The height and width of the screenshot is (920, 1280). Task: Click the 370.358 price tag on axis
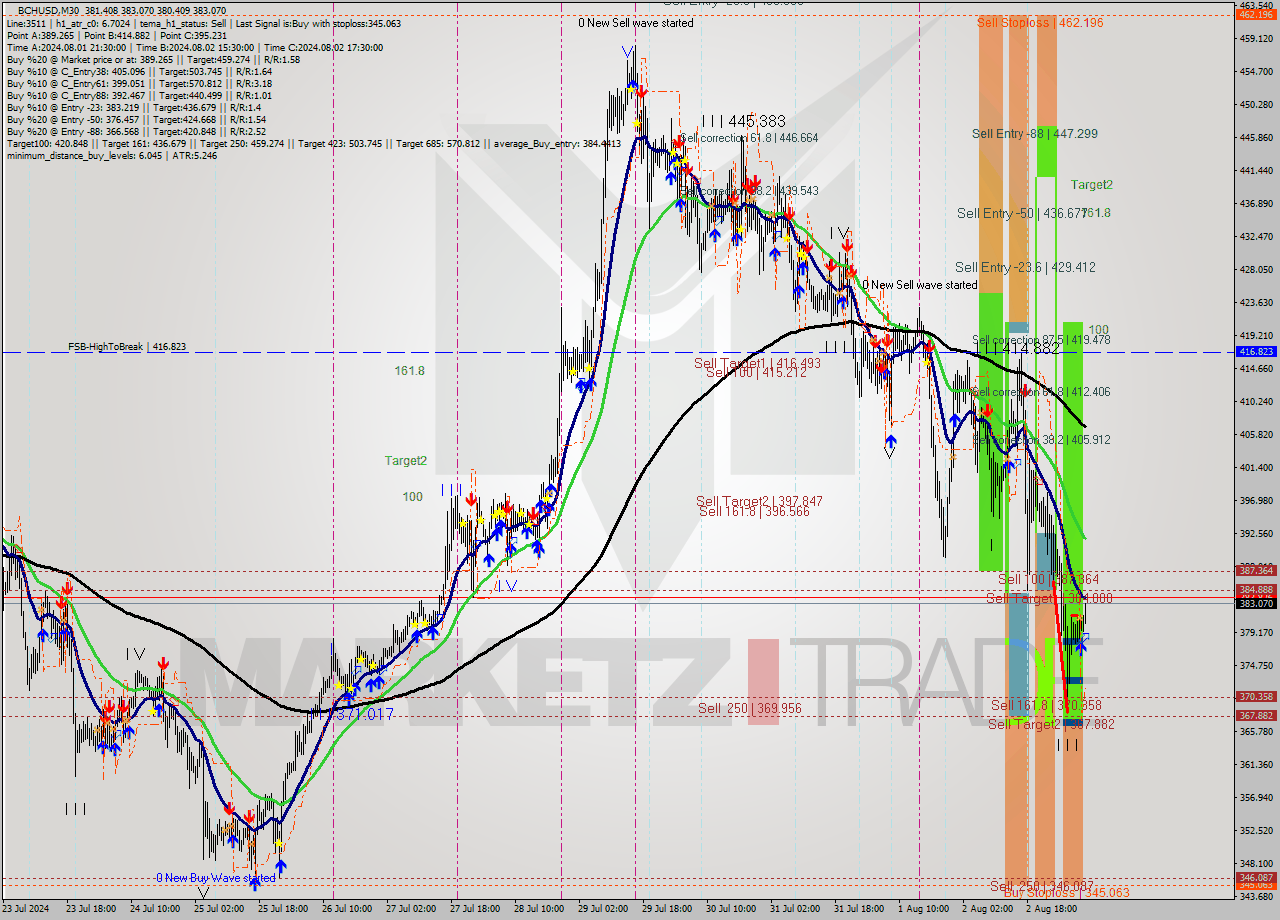(1254, 697)
